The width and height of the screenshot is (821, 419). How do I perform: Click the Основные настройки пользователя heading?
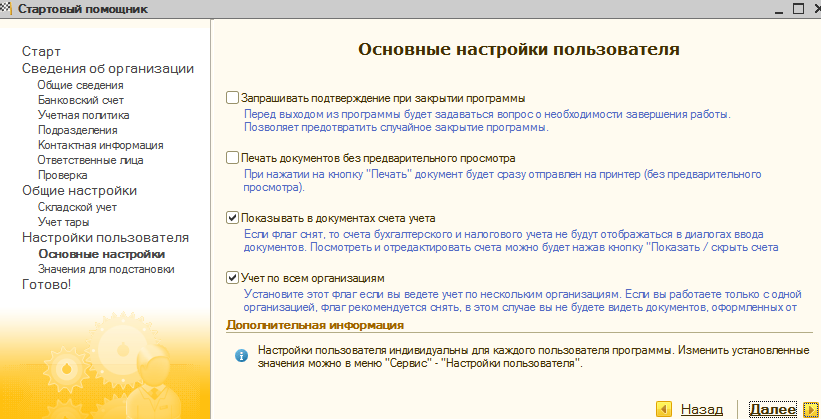pyautogui.click(x=519, y=49)
